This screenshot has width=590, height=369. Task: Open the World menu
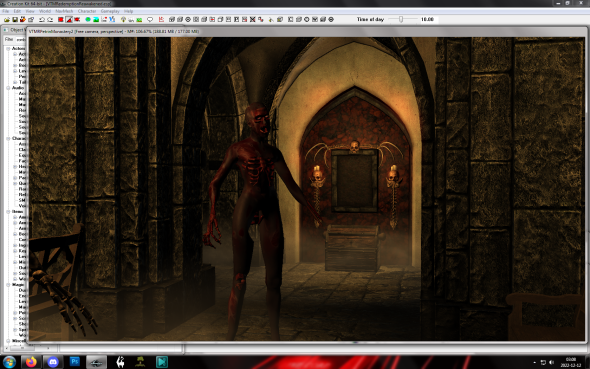point(45,11)
